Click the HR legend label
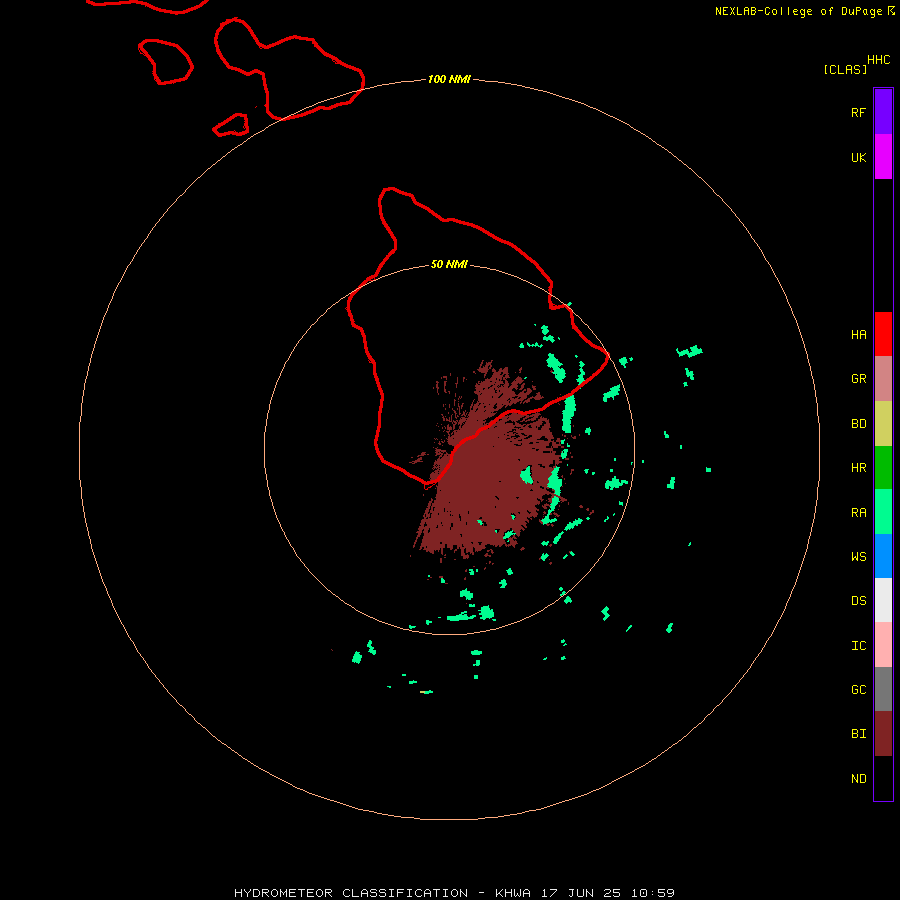 coord(858,468)
